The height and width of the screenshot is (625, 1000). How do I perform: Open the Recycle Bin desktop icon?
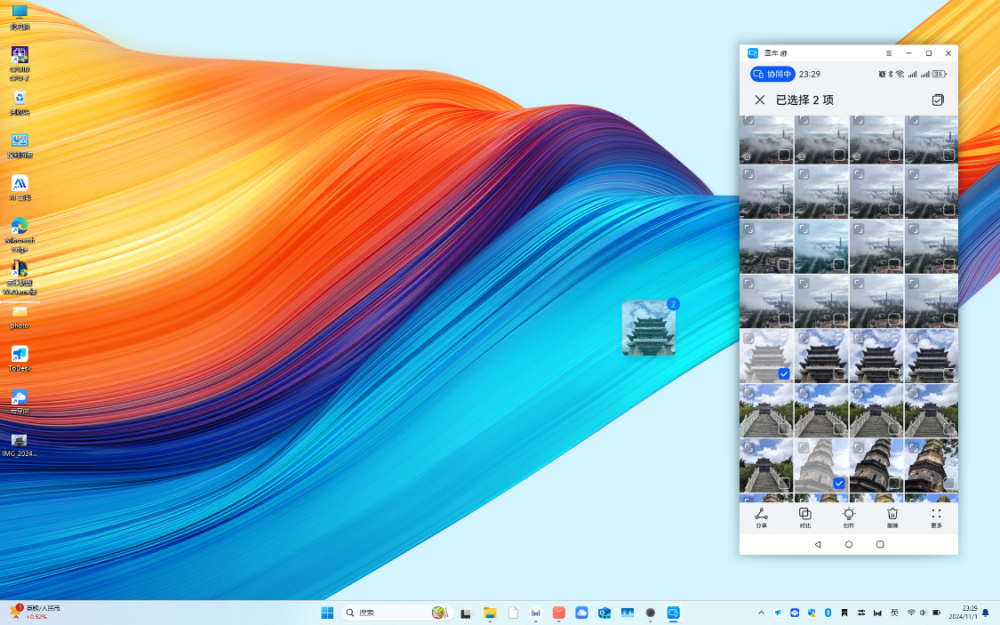[20, 102]
